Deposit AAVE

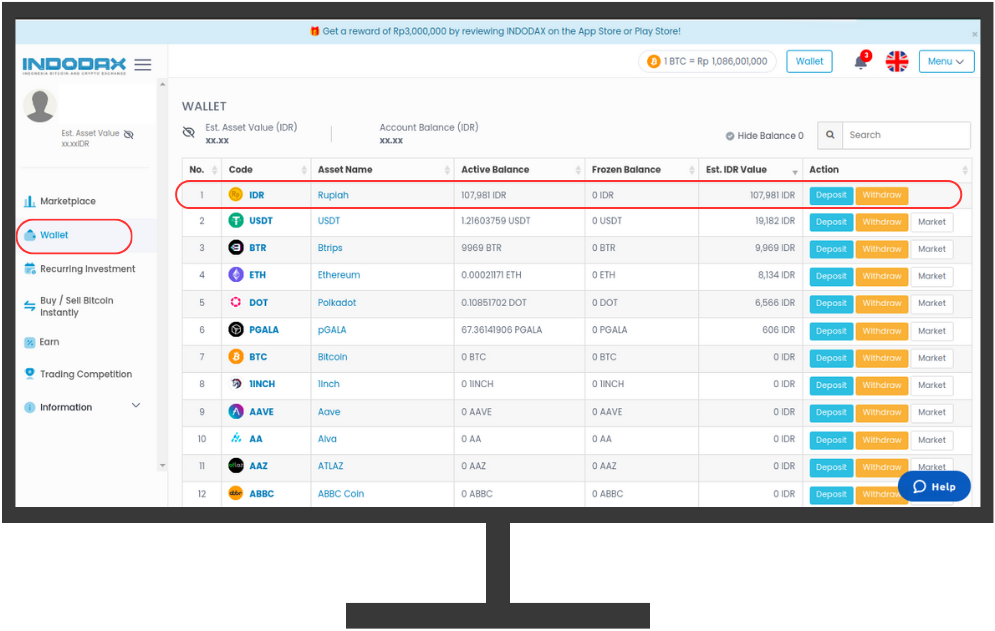pos(831,413)
